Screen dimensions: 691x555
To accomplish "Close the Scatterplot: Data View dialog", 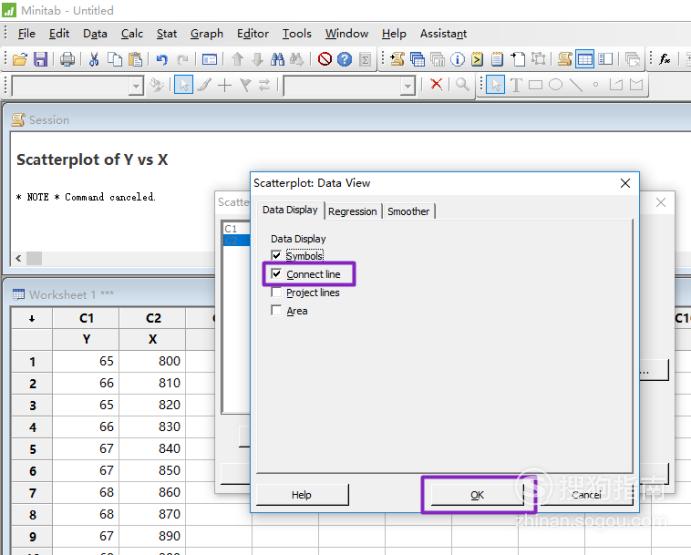I will coord(625,183).
